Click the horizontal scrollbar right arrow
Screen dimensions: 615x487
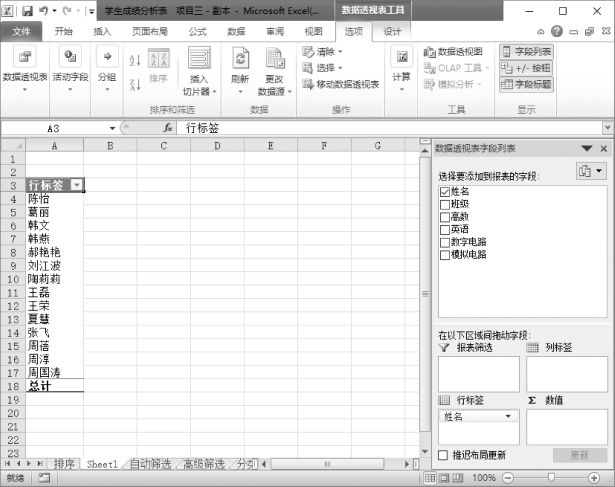coord(407,464)
